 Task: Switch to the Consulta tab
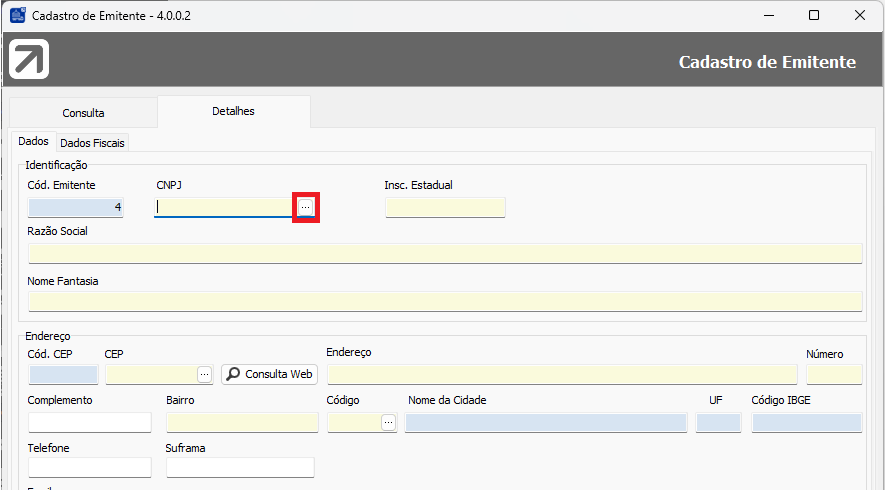pyautogui.click(x=83, y=113)
